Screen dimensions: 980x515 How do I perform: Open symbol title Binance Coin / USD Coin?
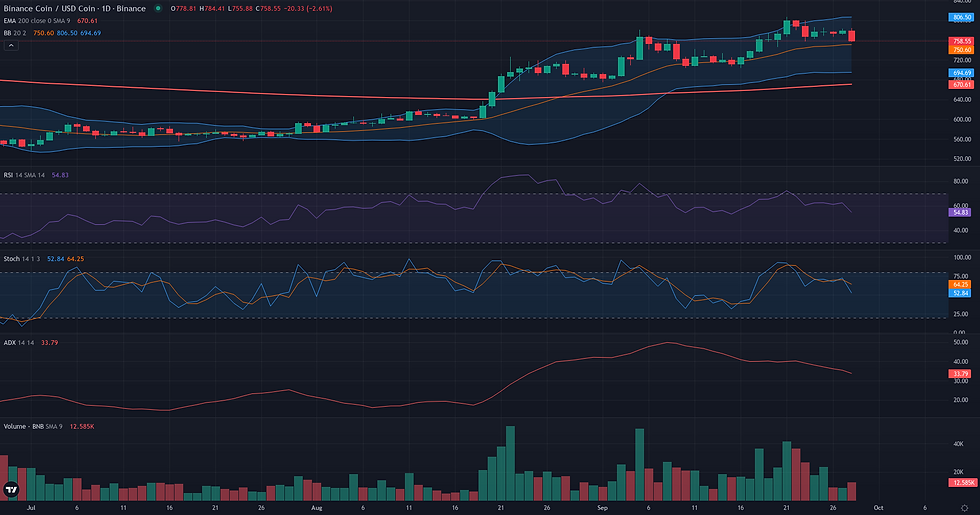pos(74,9)
